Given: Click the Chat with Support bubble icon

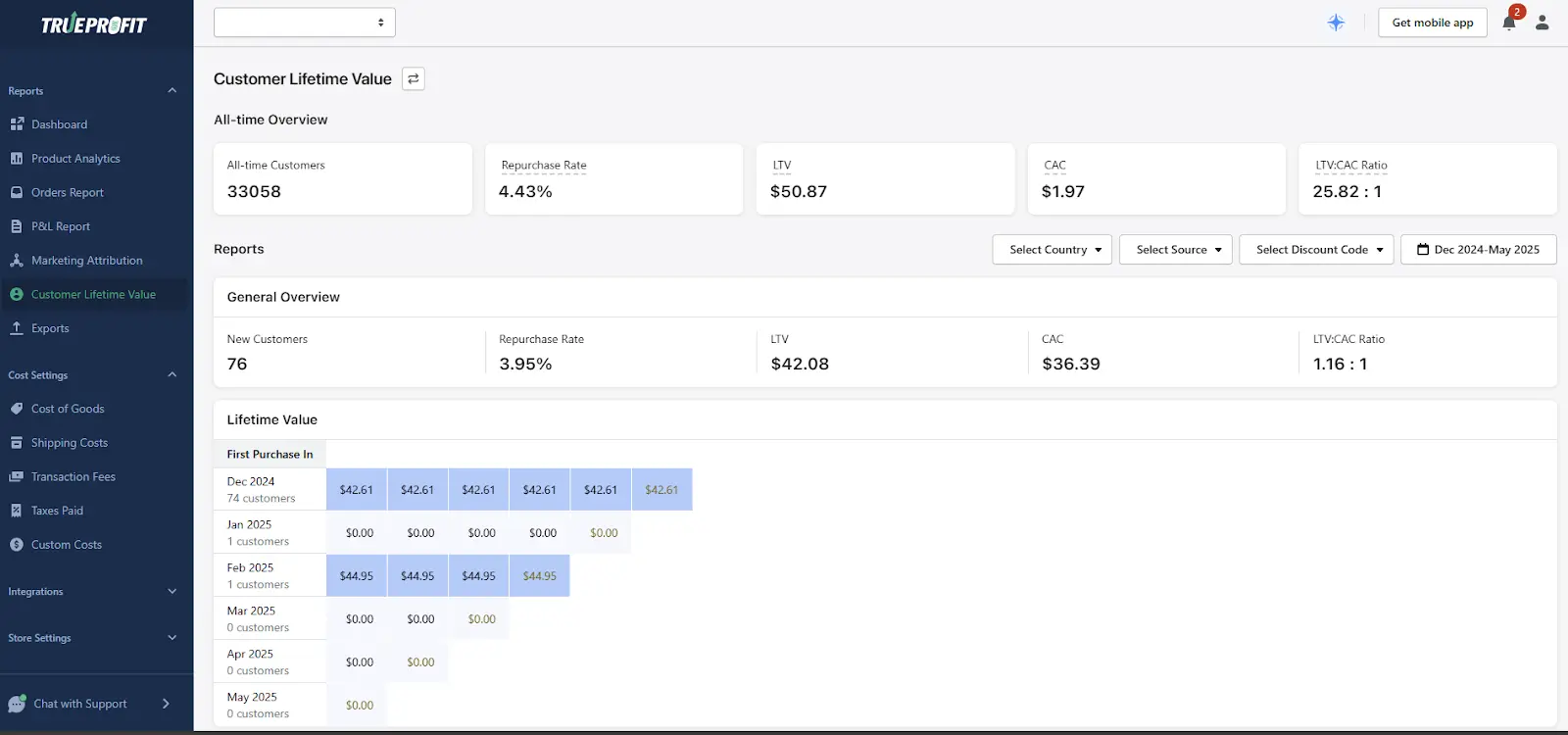Looking at the screenshot, I should click(17, 704).
